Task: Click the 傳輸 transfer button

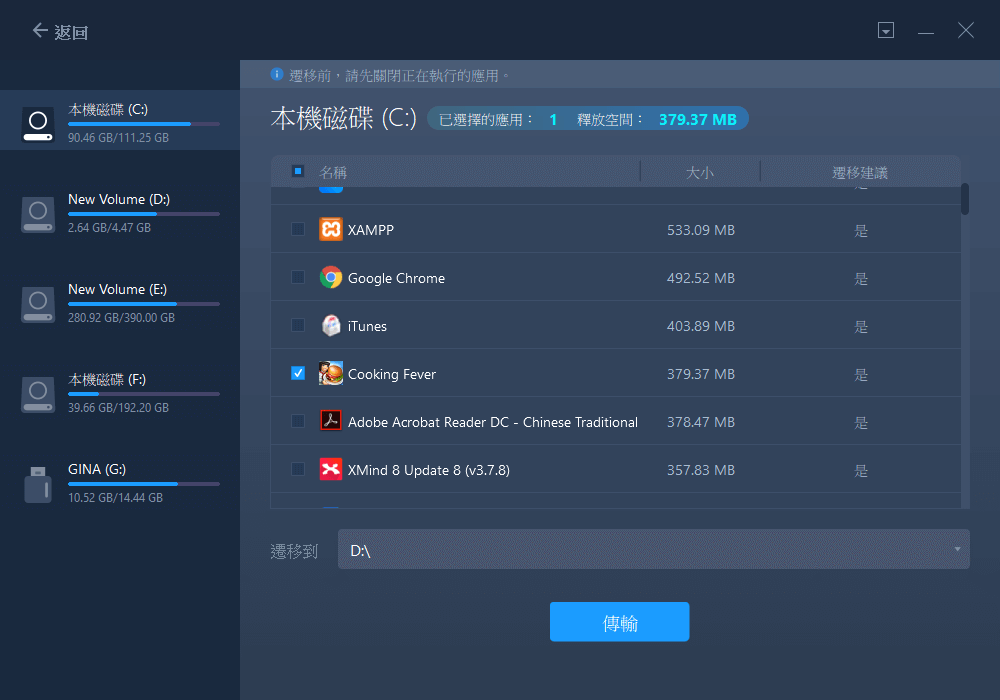Action: coord(619,622)
